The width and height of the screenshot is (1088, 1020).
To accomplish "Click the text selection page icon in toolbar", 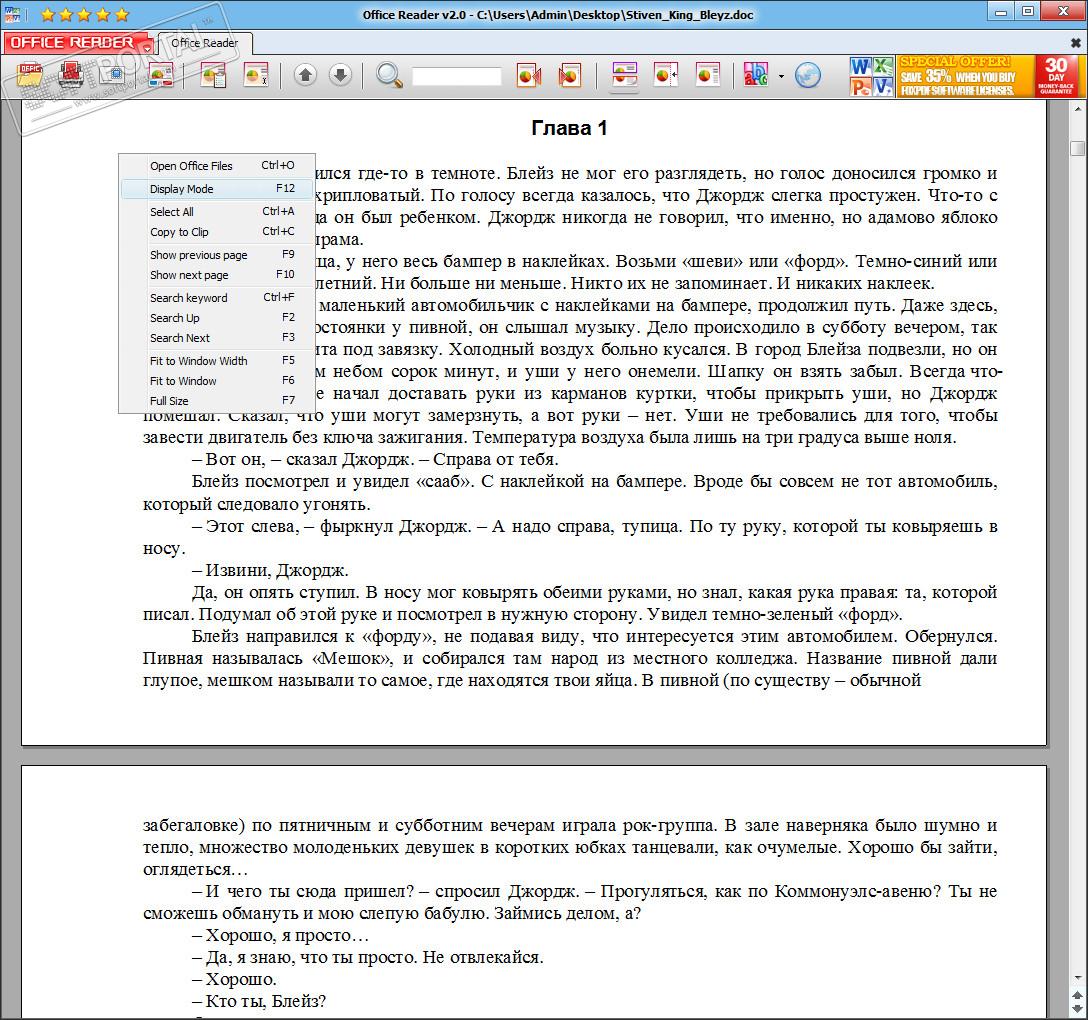I will click(x=257, y=74).
